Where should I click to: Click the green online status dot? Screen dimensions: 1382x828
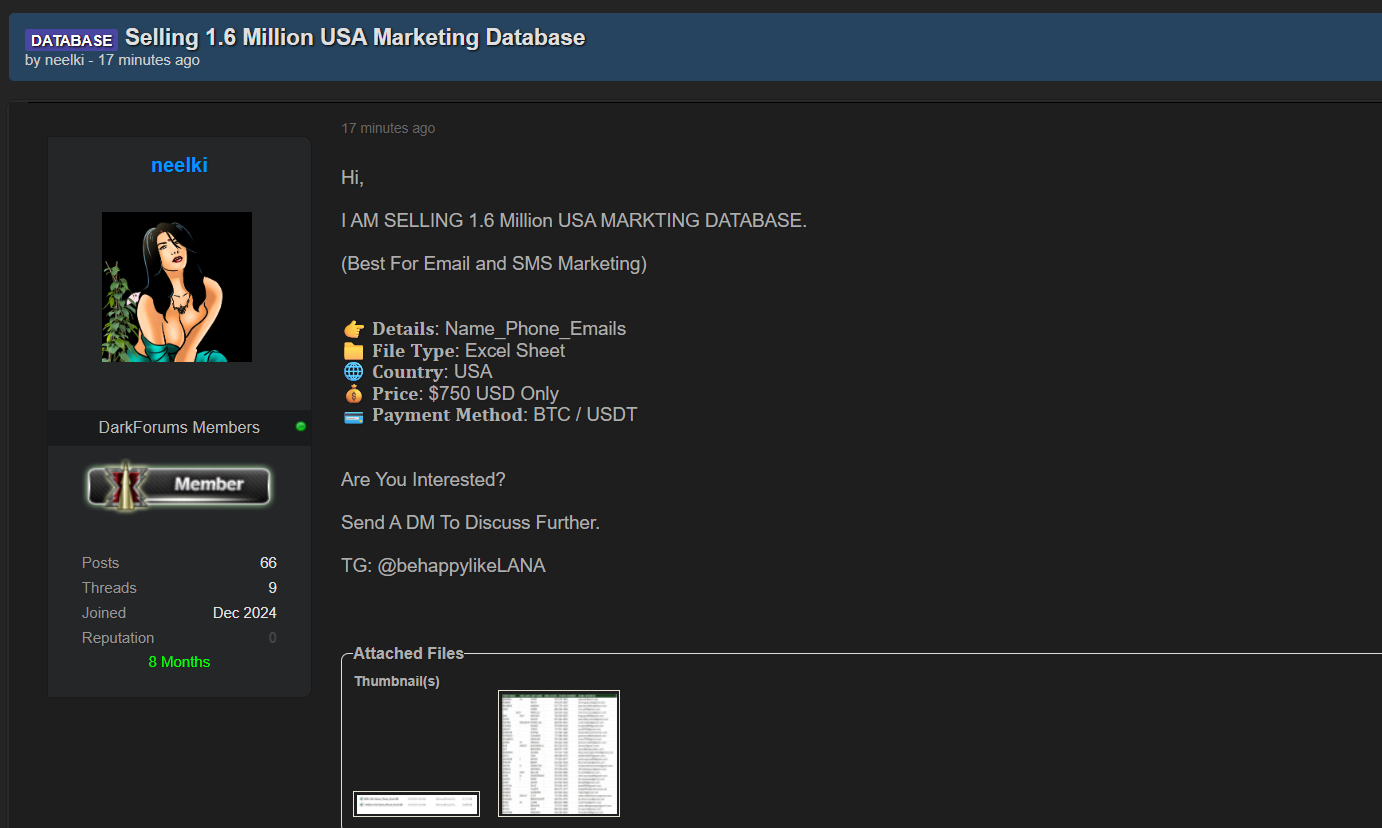[301, 427]
